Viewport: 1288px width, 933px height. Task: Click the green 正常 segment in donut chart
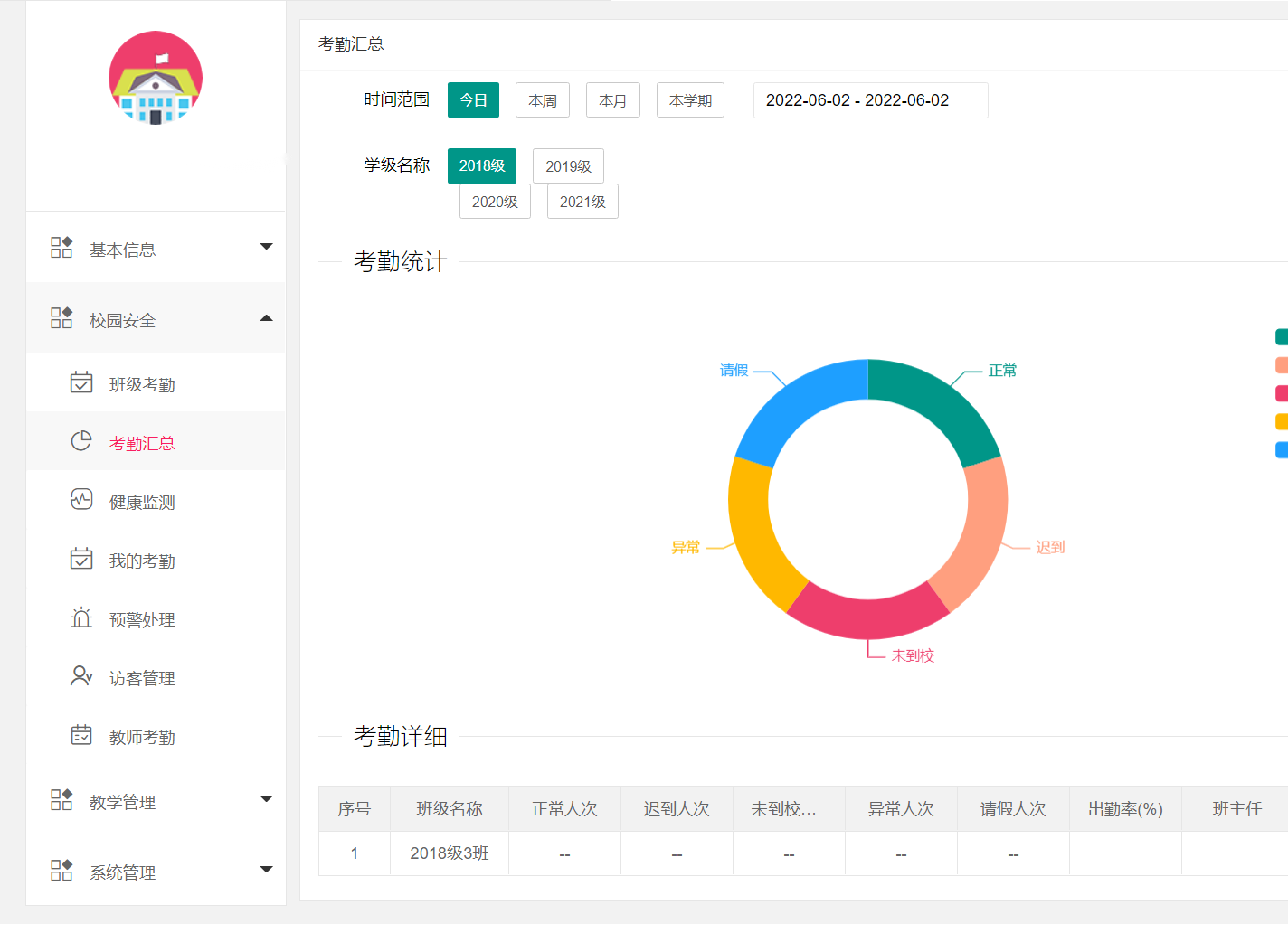941,407
